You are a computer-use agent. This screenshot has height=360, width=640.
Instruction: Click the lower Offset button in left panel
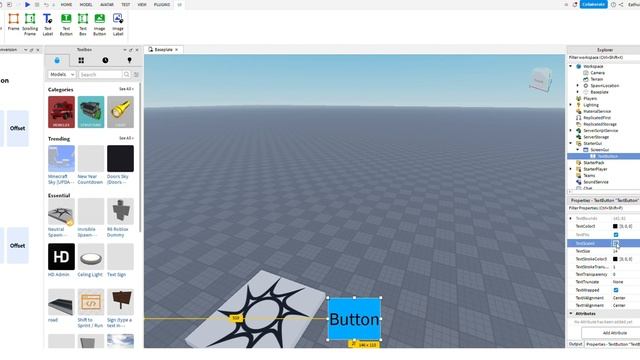point(18,246)
